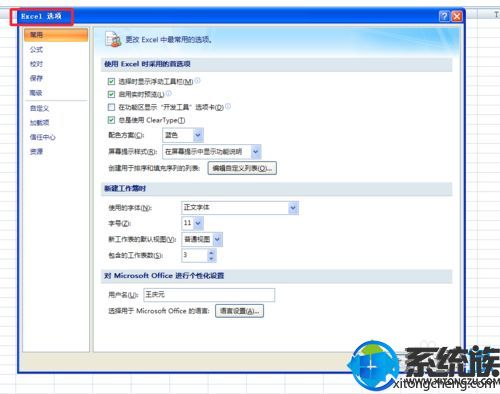Open 字号 dropdown showing 11

(198, 223)
